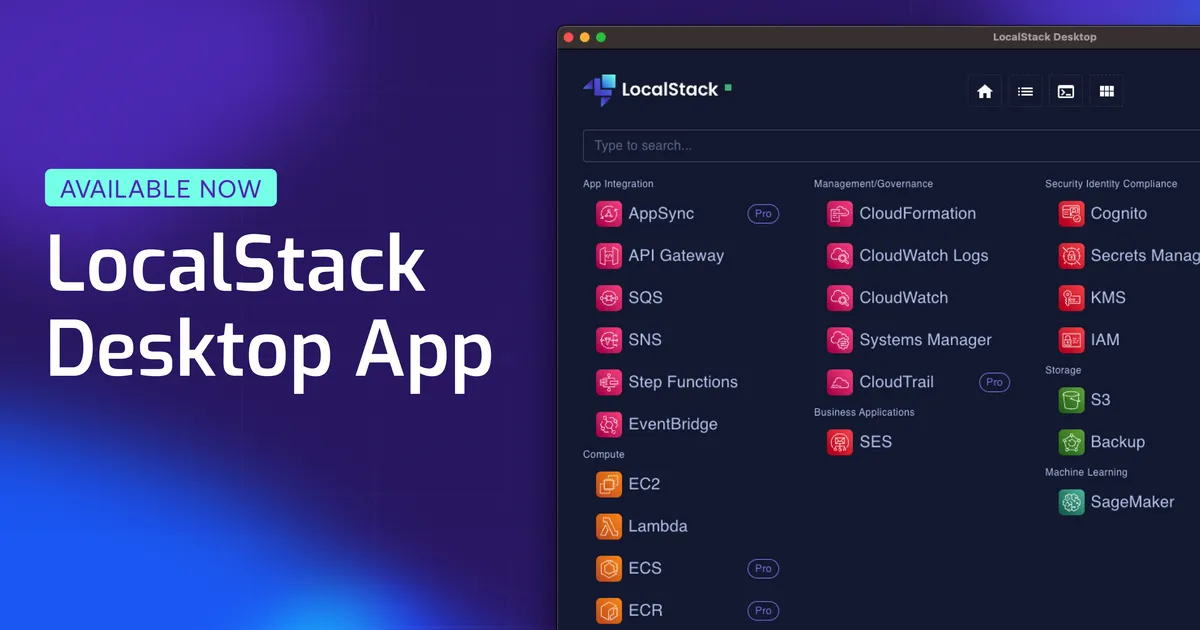Click in the 'Type to search...' field
1200x630 pixels.
891,146
